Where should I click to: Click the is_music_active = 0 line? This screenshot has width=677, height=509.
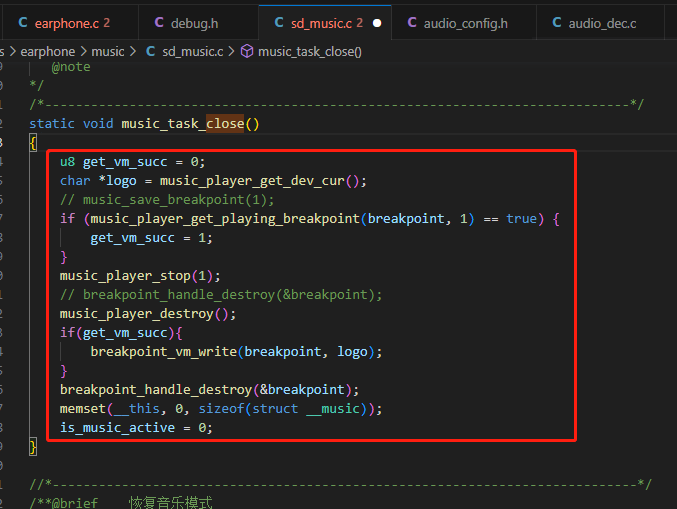[x=136, y=428]
